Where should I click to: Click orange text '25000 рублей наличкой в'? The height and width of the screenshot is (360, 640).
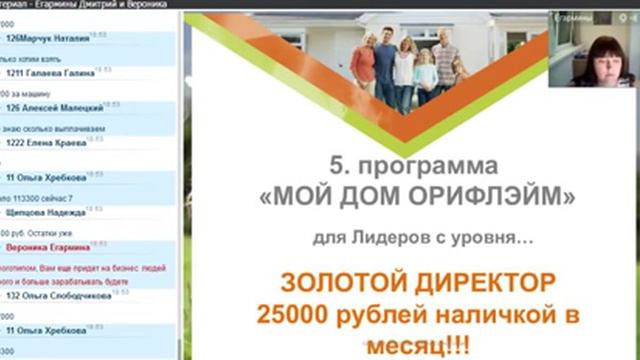(x=418, y=315)
